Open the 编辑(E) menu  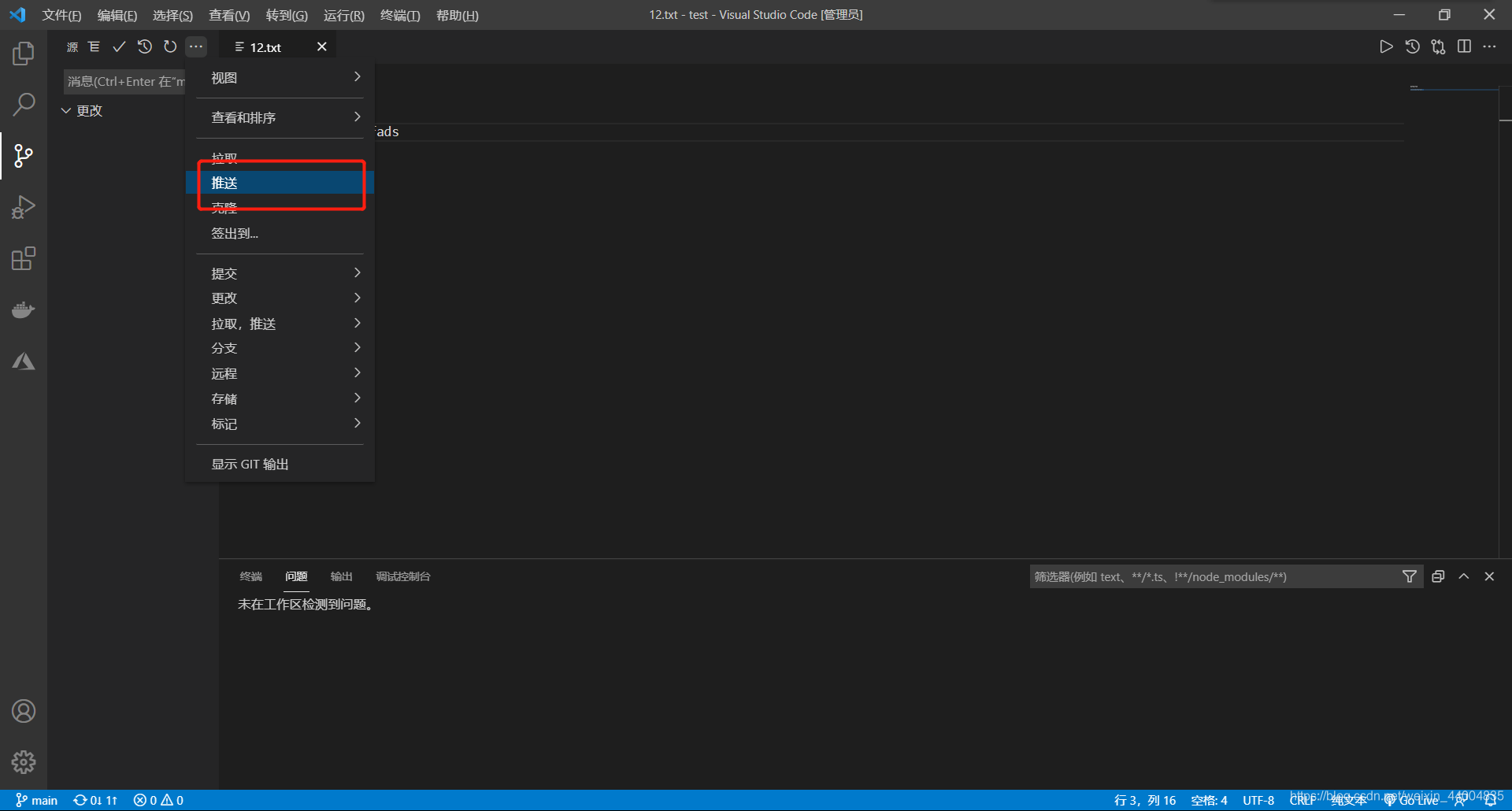click(x=117, y=15)
